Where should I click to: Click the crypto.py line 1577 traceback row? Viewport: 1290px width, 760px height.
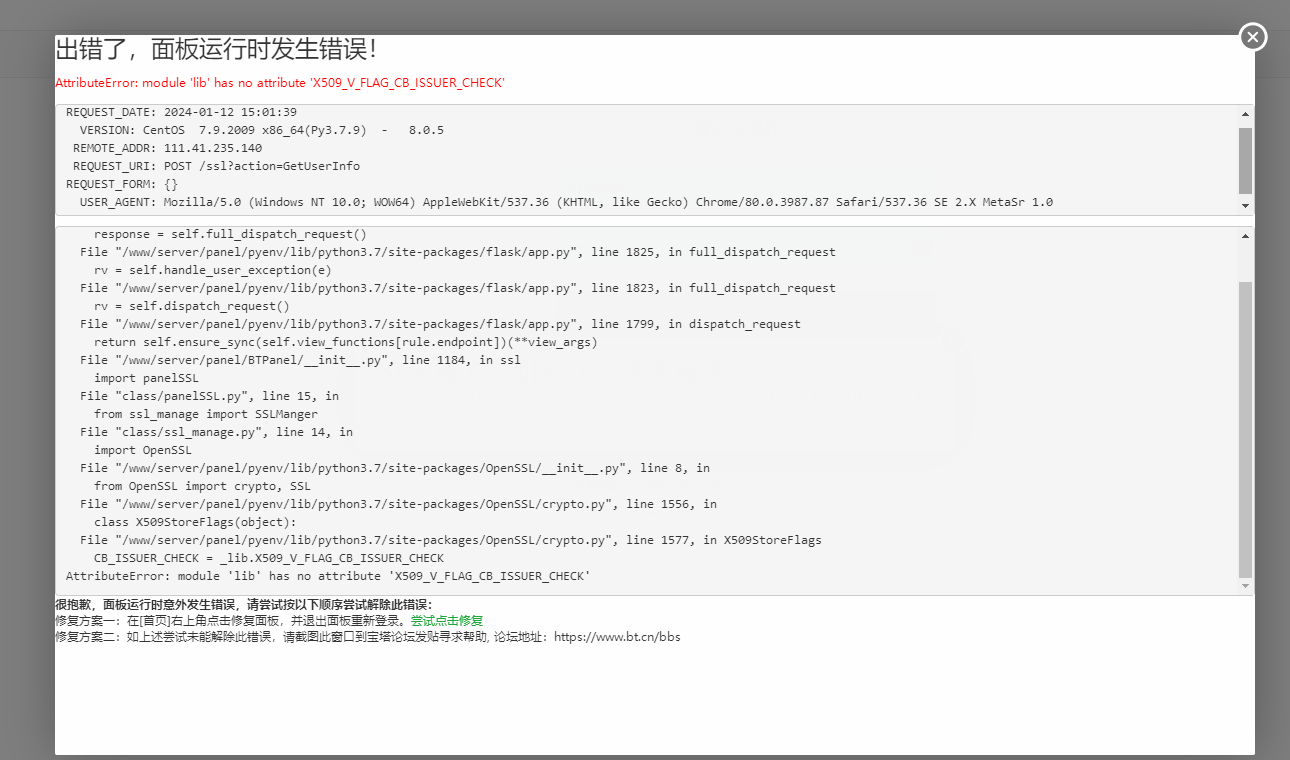tap(451, 540)
